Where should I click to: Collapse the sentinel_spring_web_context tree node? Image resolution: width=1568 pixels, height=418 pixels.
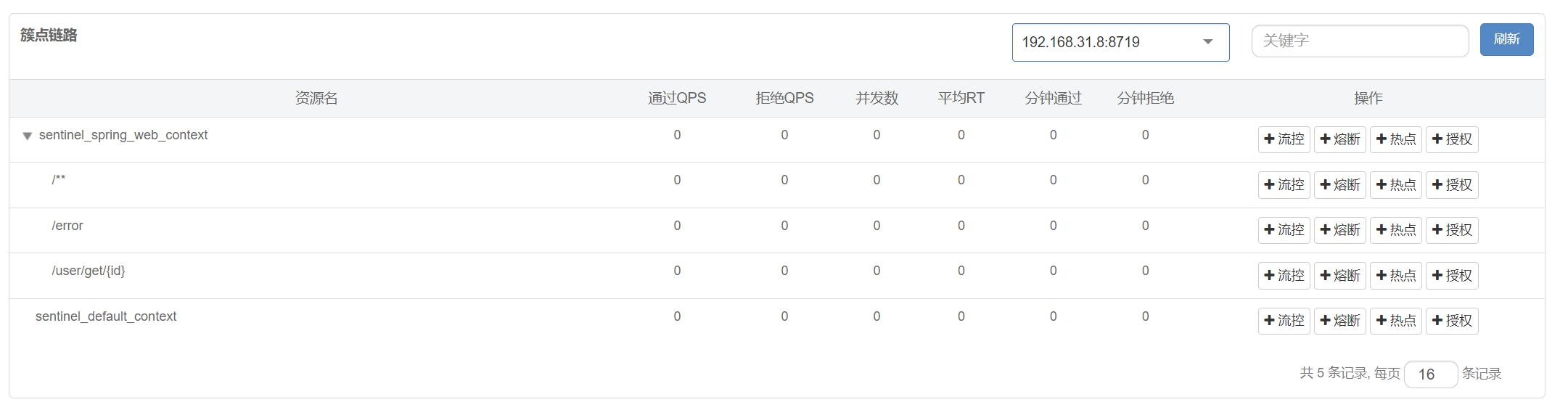click(x=27, y=136)
